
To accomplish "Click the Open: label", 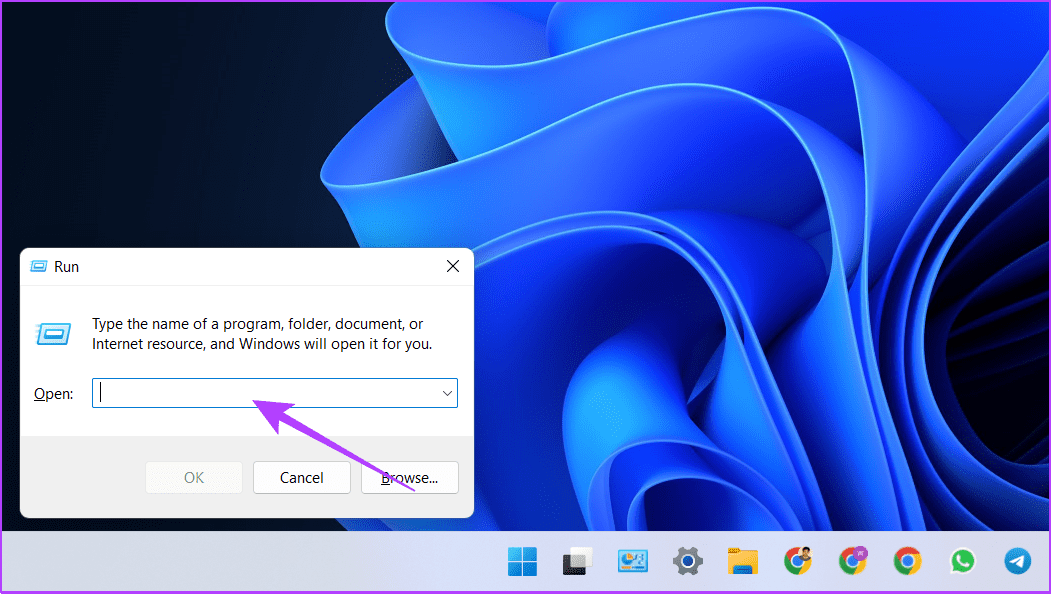I will [x=54, y=394].
